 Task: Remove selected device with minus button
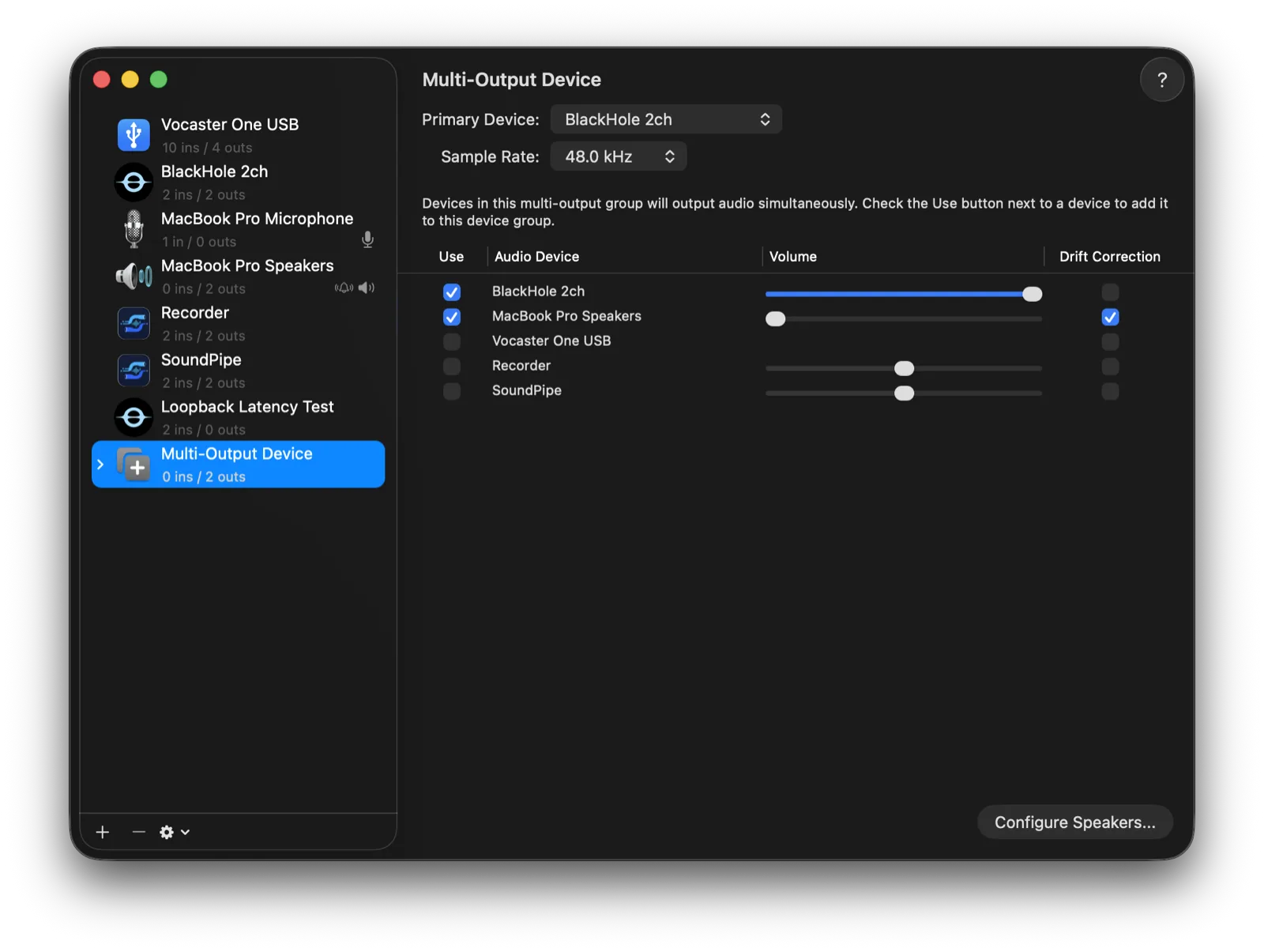(138, 832)
